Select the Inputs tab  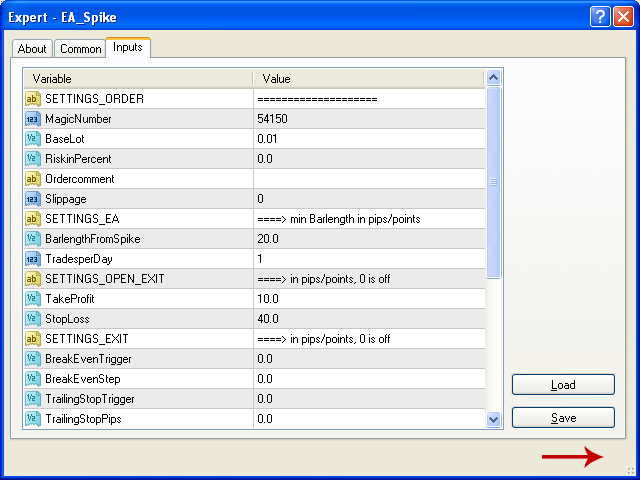[127, 47]
